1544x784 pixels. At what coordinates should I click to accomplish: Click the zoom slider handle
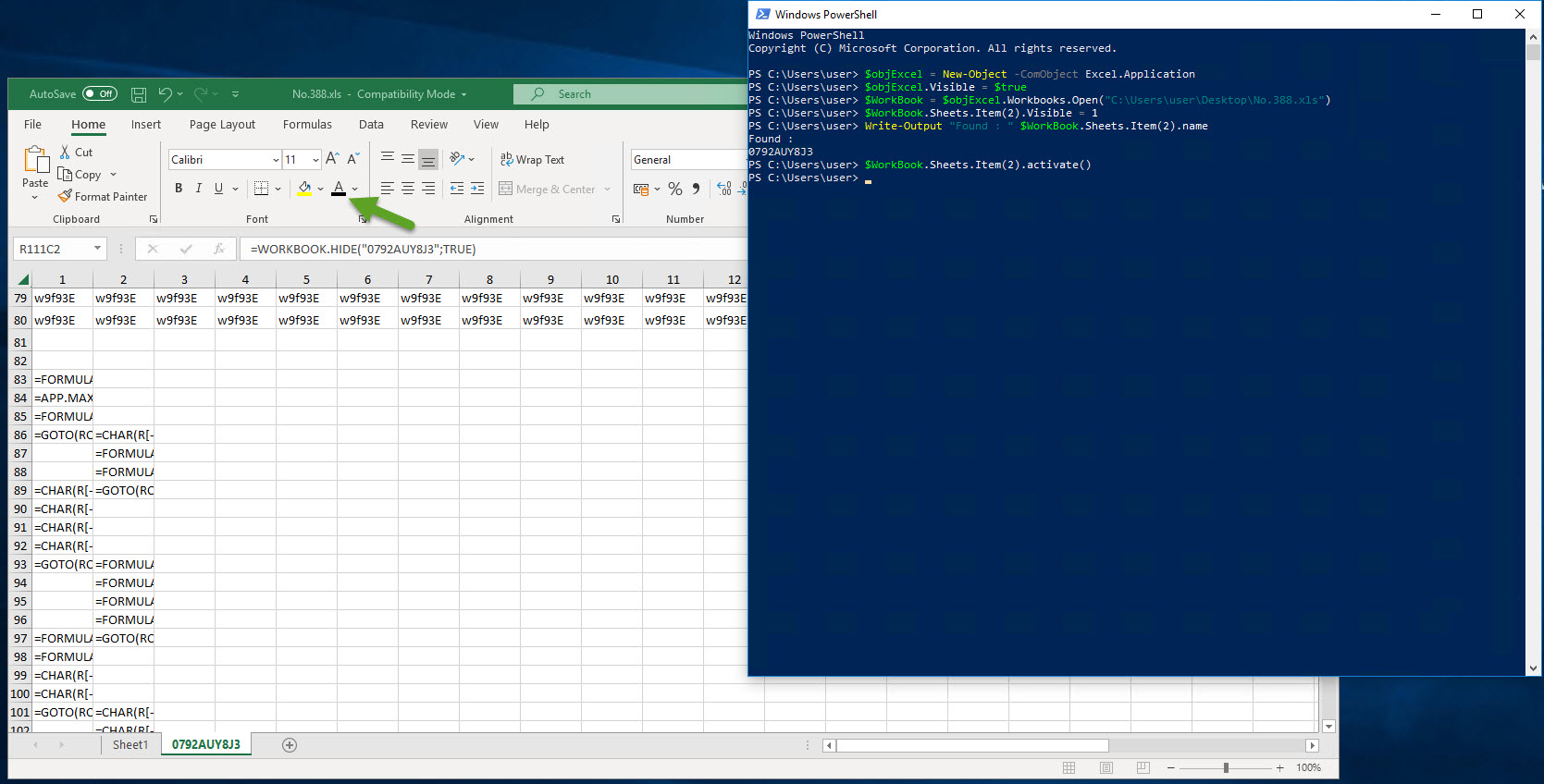pyautogui.click(x=1226, y=768)
